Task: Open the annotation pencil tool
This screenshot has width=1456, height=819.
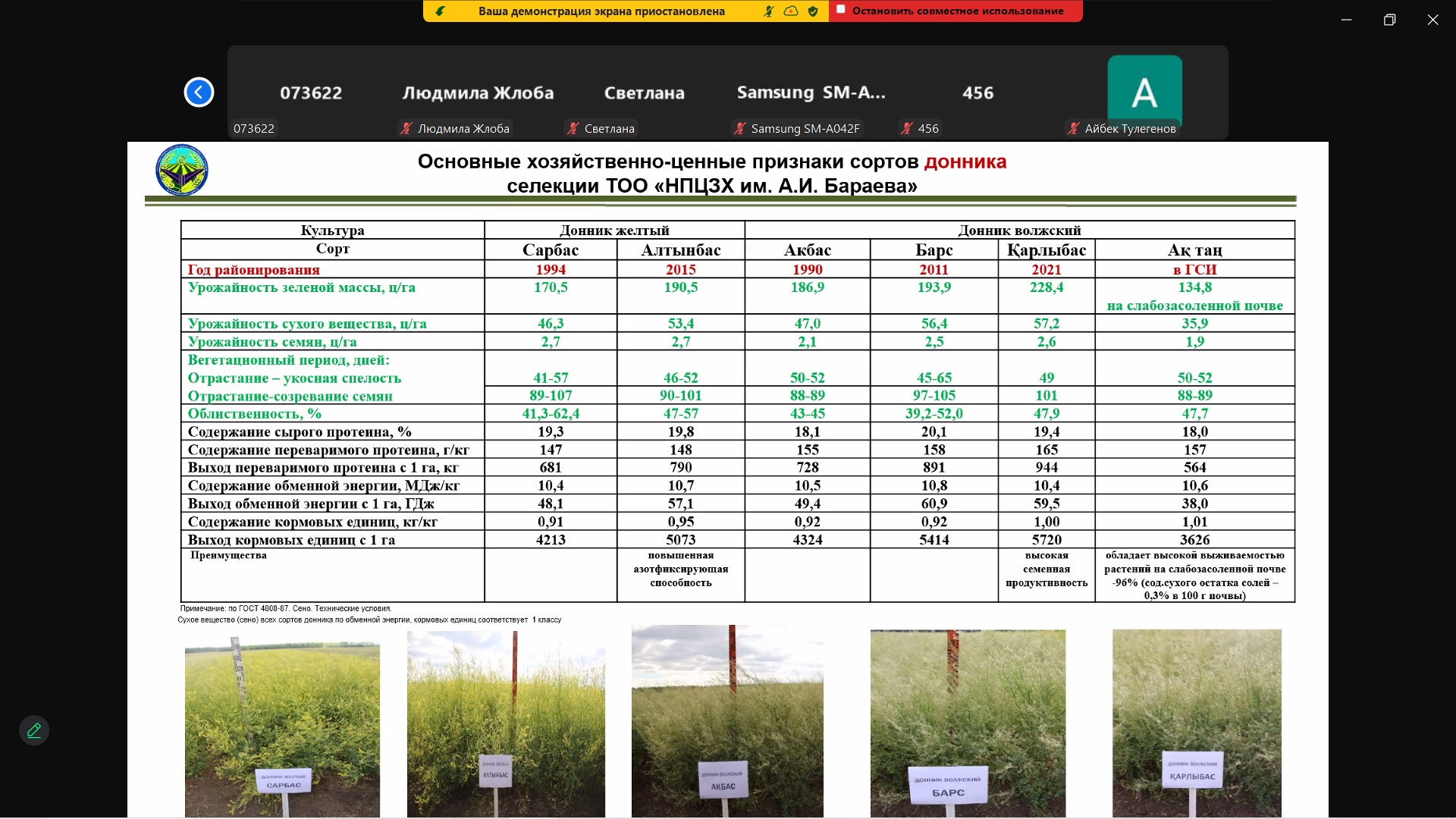Action: tap(34, 730)
